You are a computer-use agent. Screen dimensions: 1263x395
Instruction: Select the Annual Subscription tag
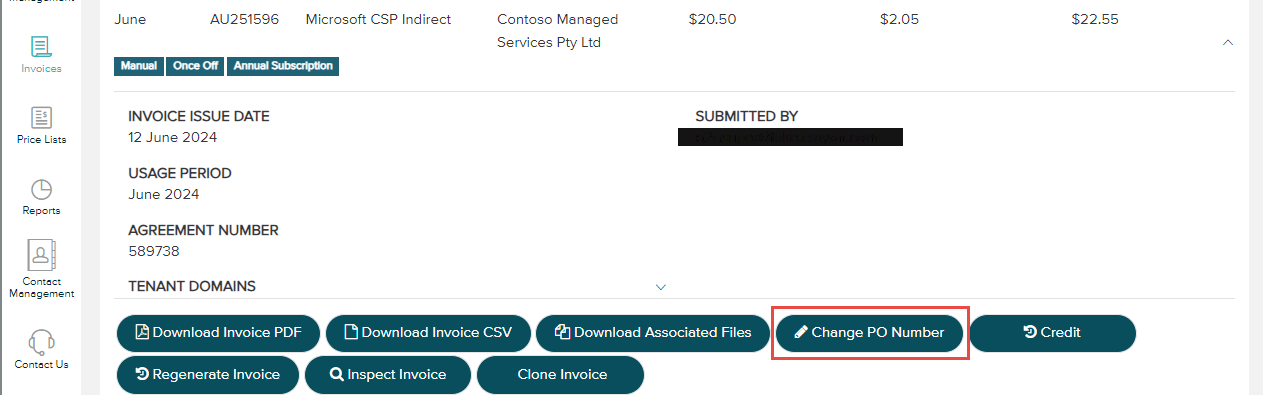coord(284,66)
